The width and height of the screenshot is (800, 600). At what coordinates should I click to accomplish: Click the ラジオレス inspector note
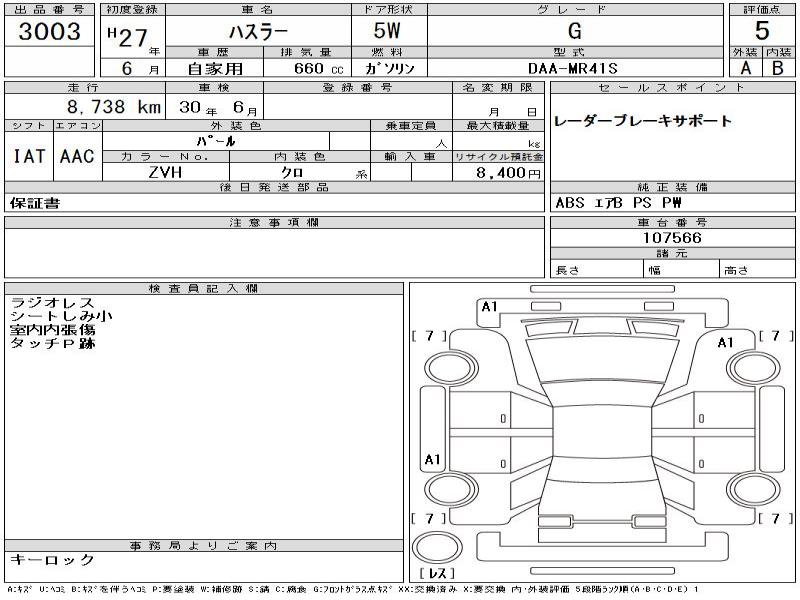click(52, 302)
